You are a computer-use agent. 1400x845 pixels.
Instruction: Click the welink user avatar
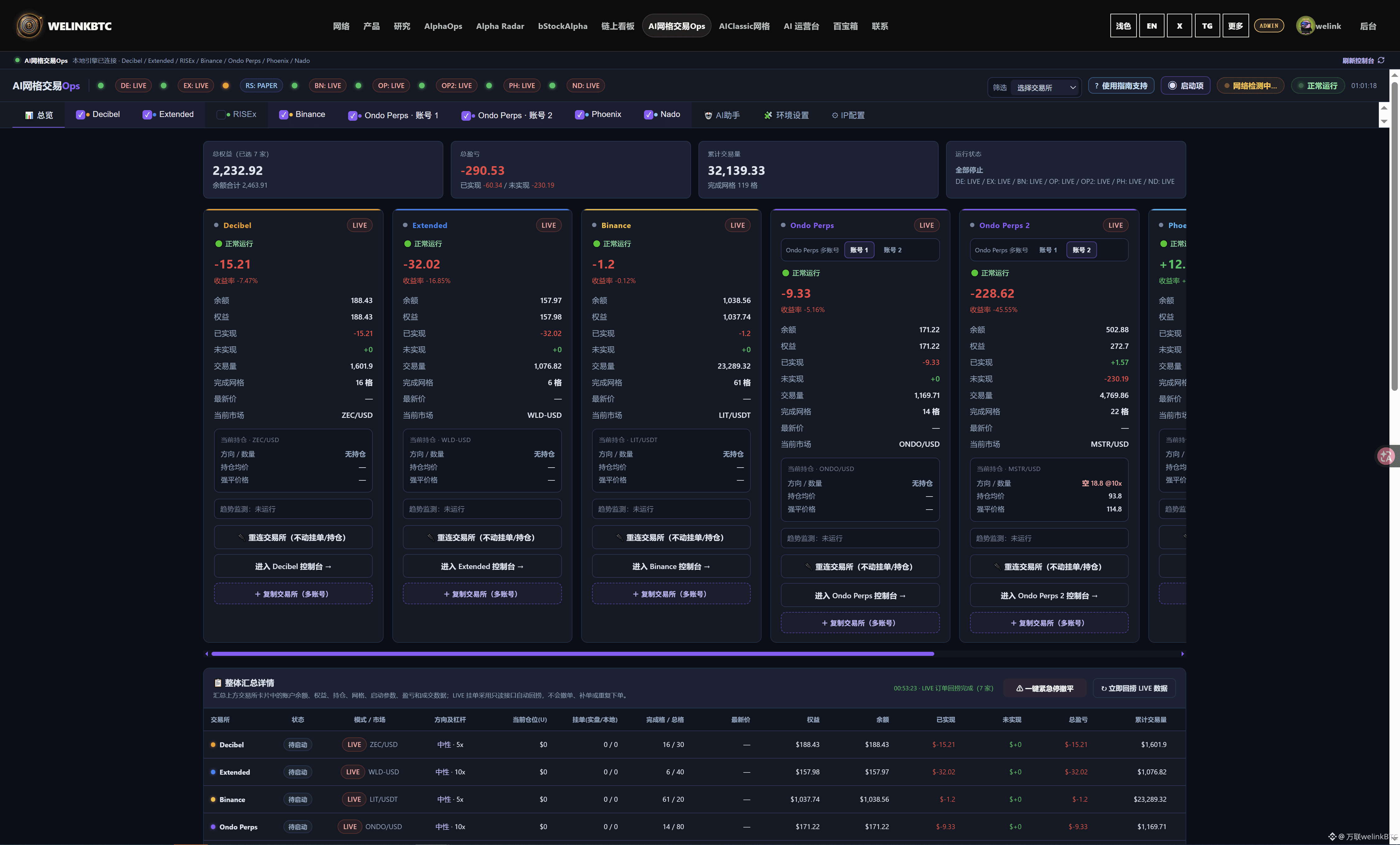1305,26
